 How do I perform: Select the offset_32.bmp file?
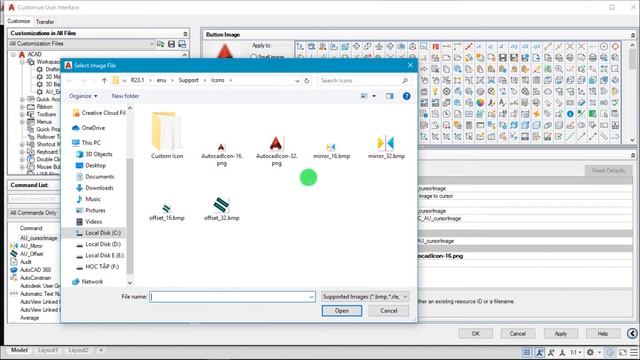click(222, 209)
